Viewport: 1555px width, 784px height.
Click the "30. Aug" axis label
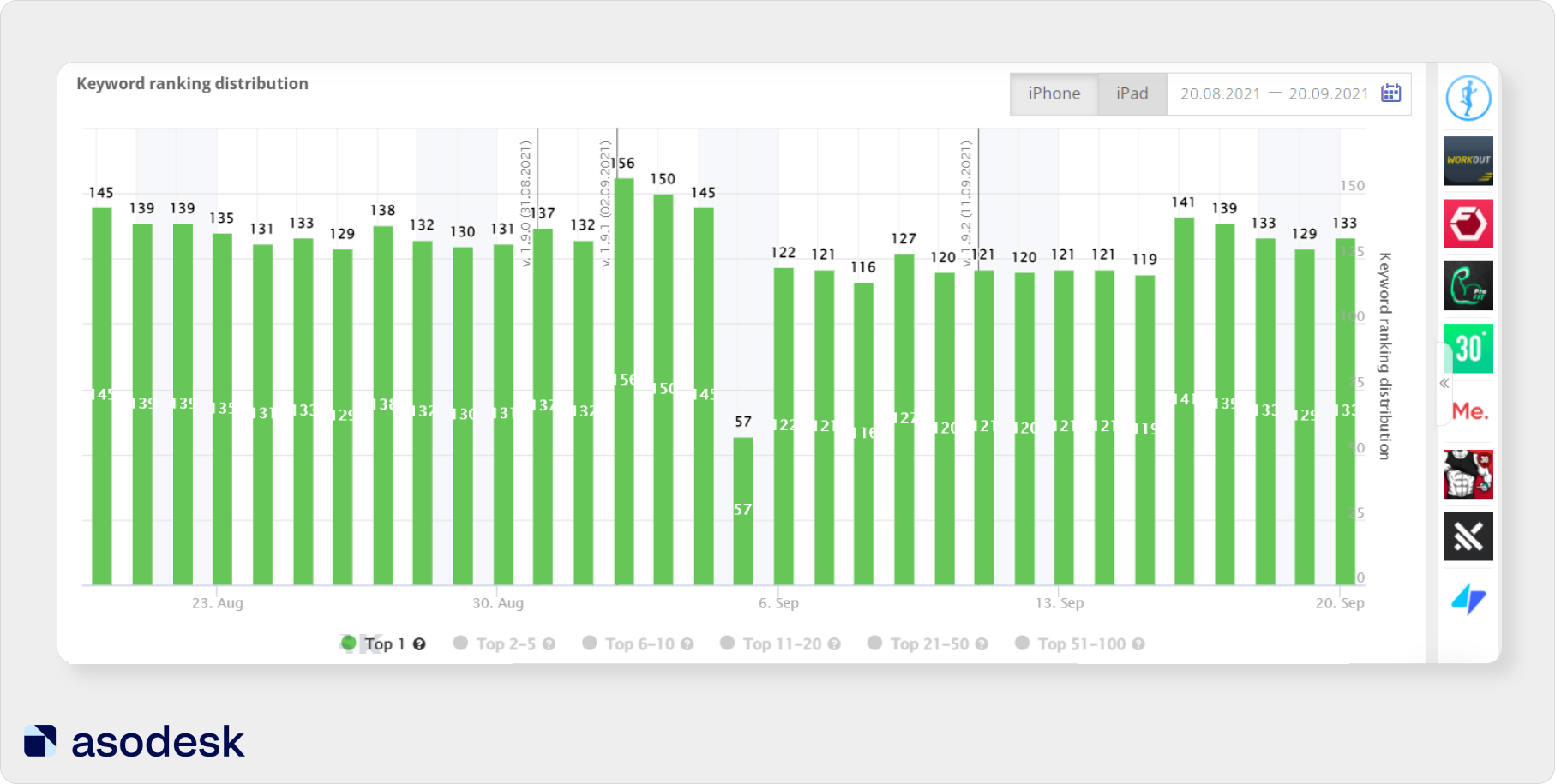(498, 603)
